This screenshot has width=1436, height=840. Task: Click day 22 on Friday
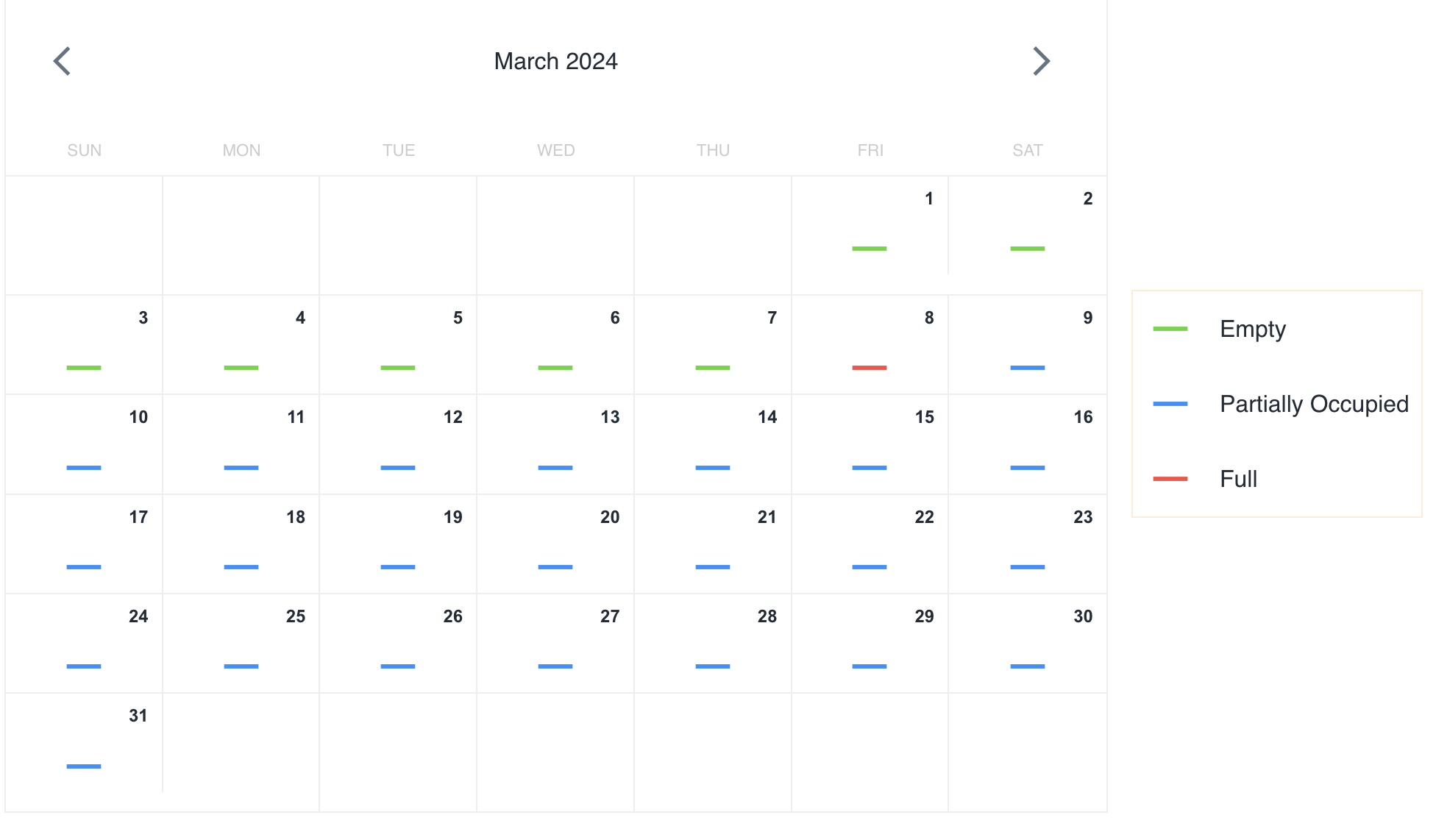point(870,544)
